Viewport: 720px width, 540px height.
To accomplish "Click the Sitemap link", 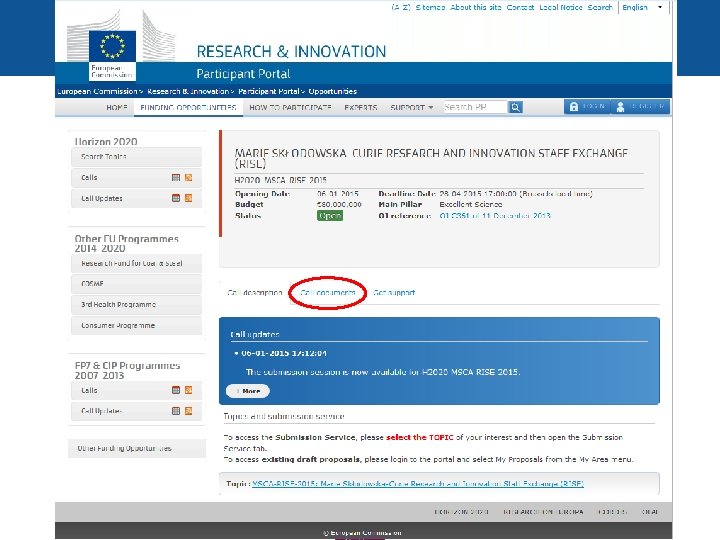I will pos(430,7).
